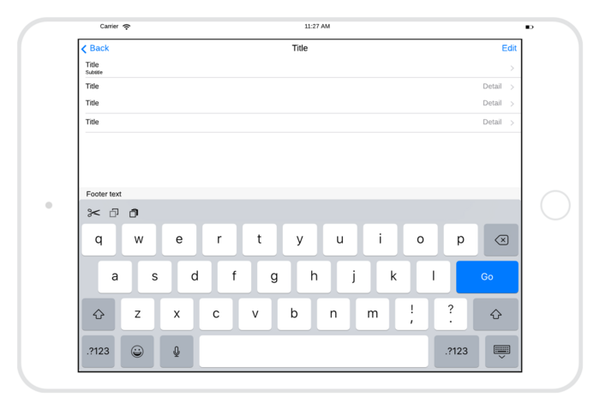The image size is (600, 410).
Task: Tap the copy icon above keyboard
Action: pos(114,213)
